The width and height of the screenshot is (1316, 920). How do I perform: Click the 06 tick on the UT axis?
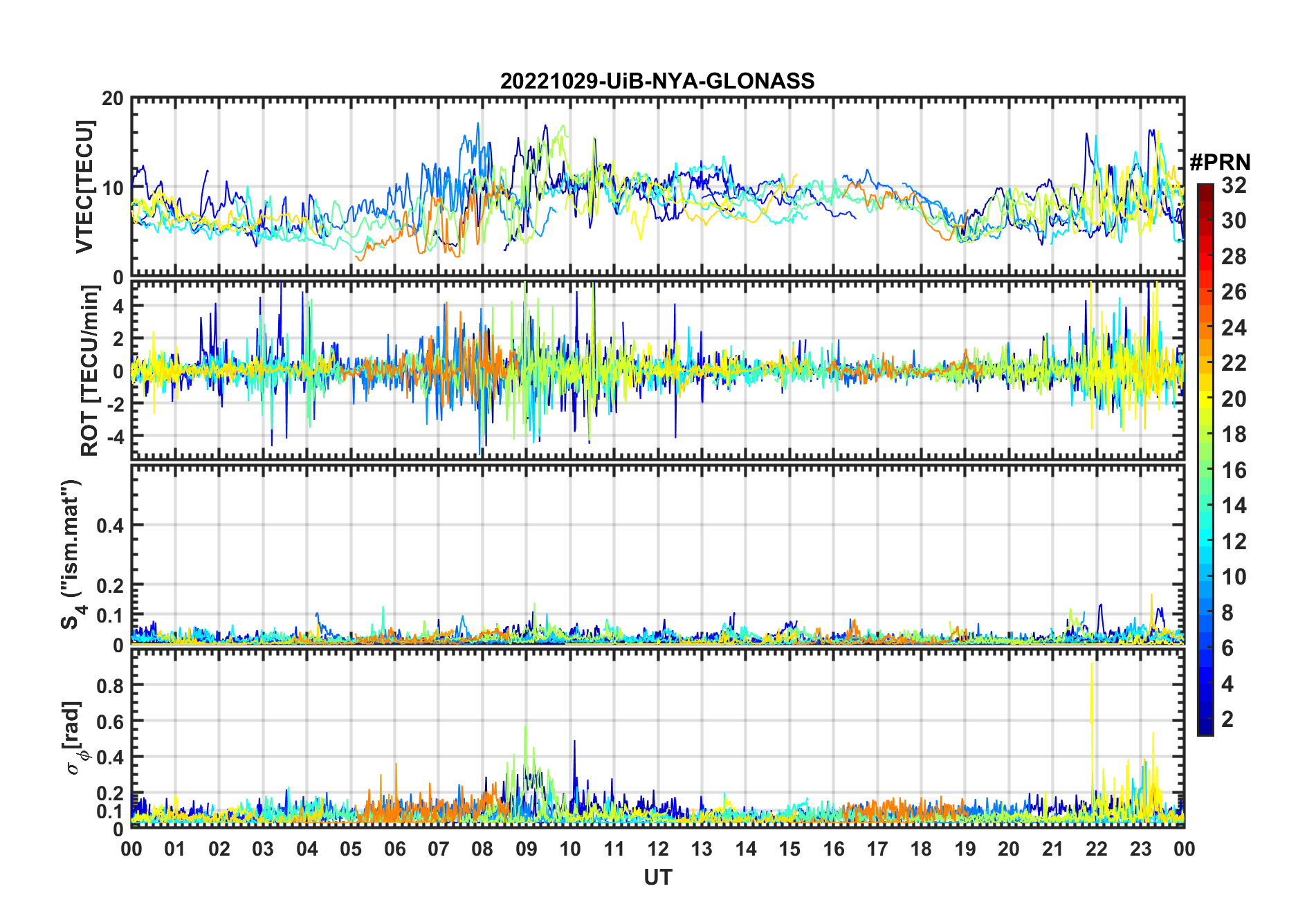coord(394,849)
